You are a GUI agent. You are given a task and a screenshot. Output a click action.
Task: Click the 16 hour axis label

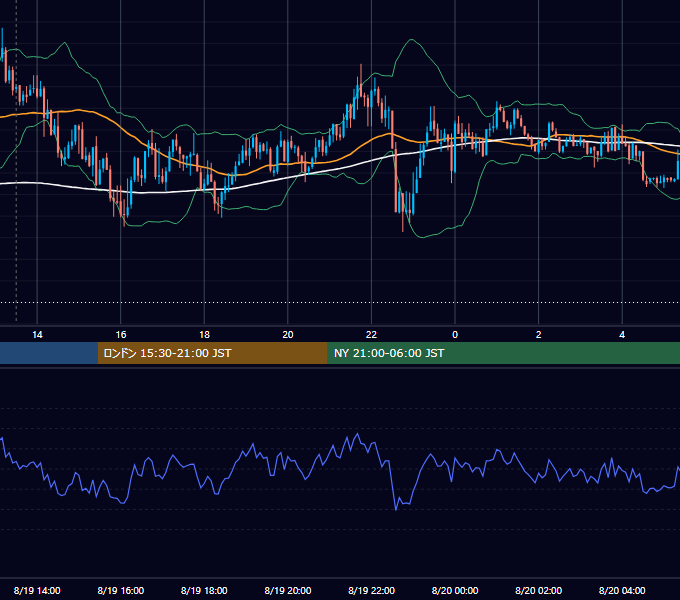[121, 335]
